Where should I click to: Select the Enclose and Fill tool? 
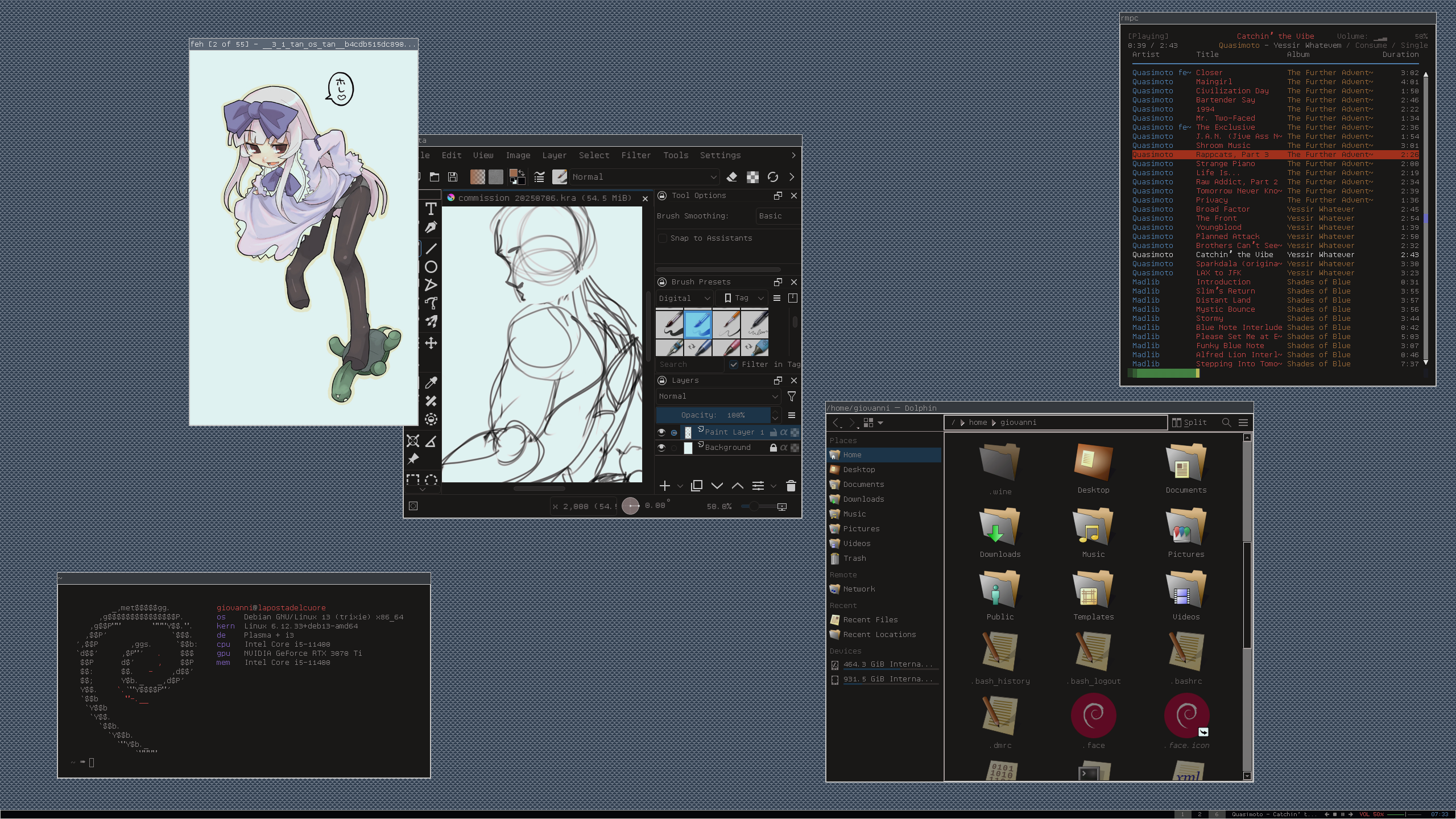[431, 420]
